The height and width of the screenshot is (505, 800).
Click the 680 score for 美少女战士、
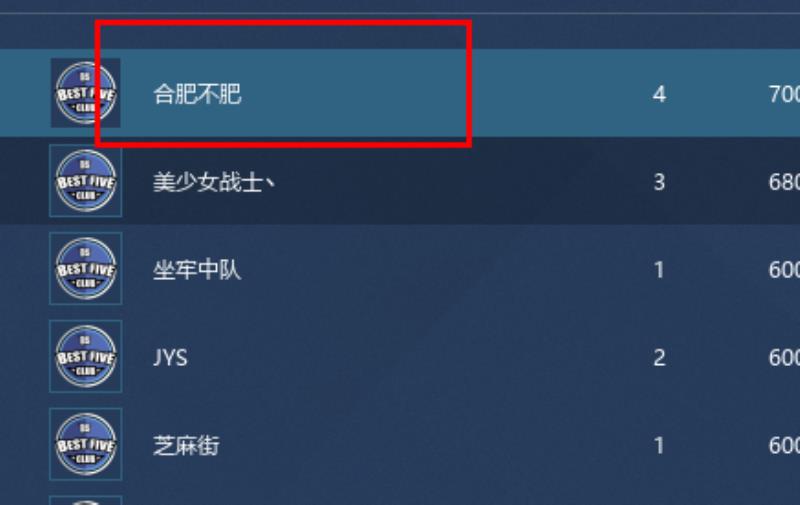coord(784,182)
